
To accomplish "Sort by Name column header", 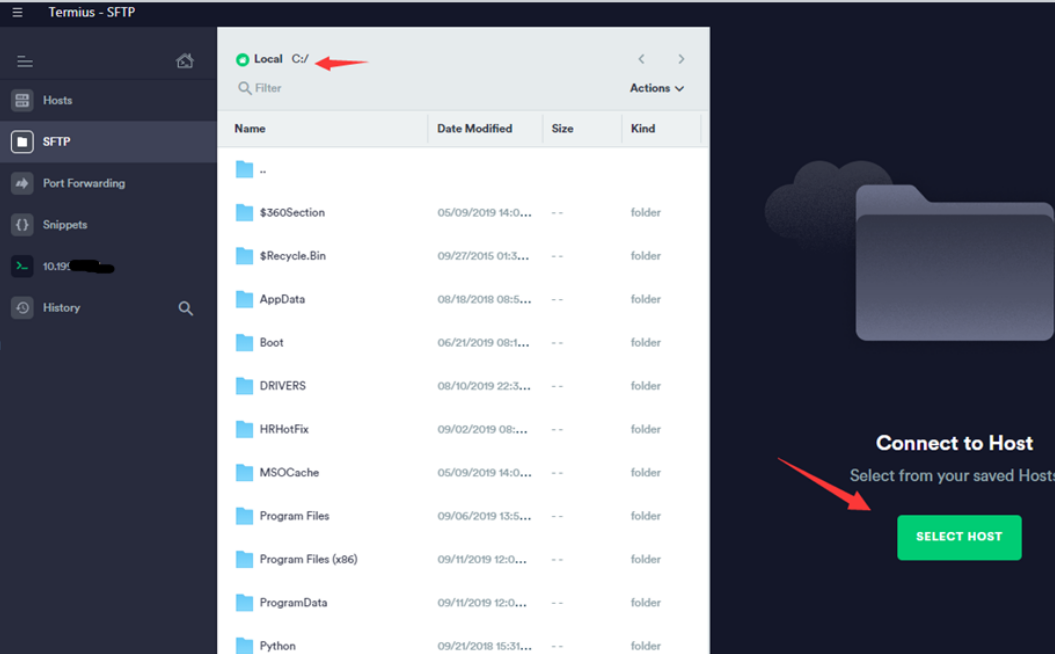I will [x=250, y=129].
